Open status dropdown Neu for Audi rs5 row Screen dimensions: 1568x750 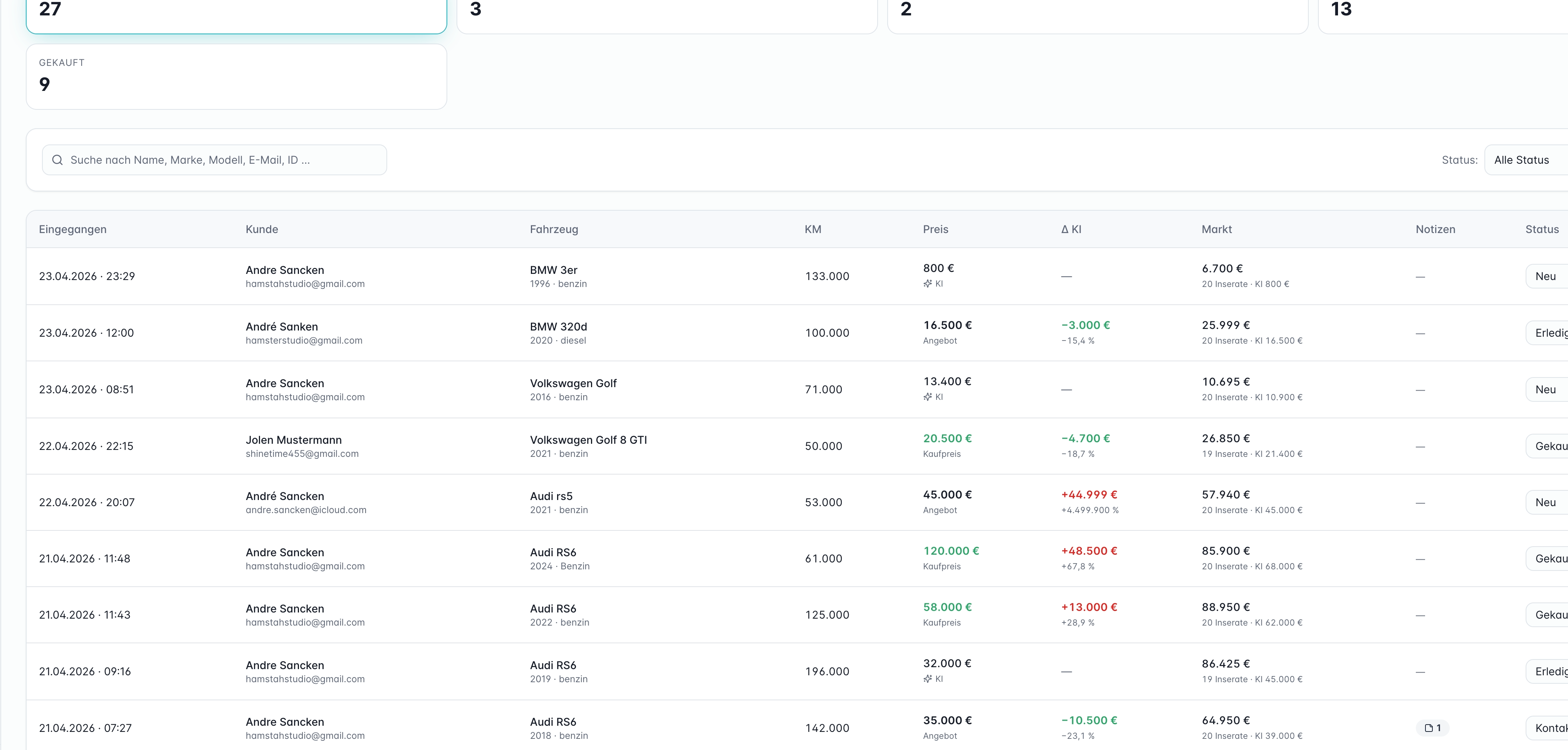tap(1547, 502)
